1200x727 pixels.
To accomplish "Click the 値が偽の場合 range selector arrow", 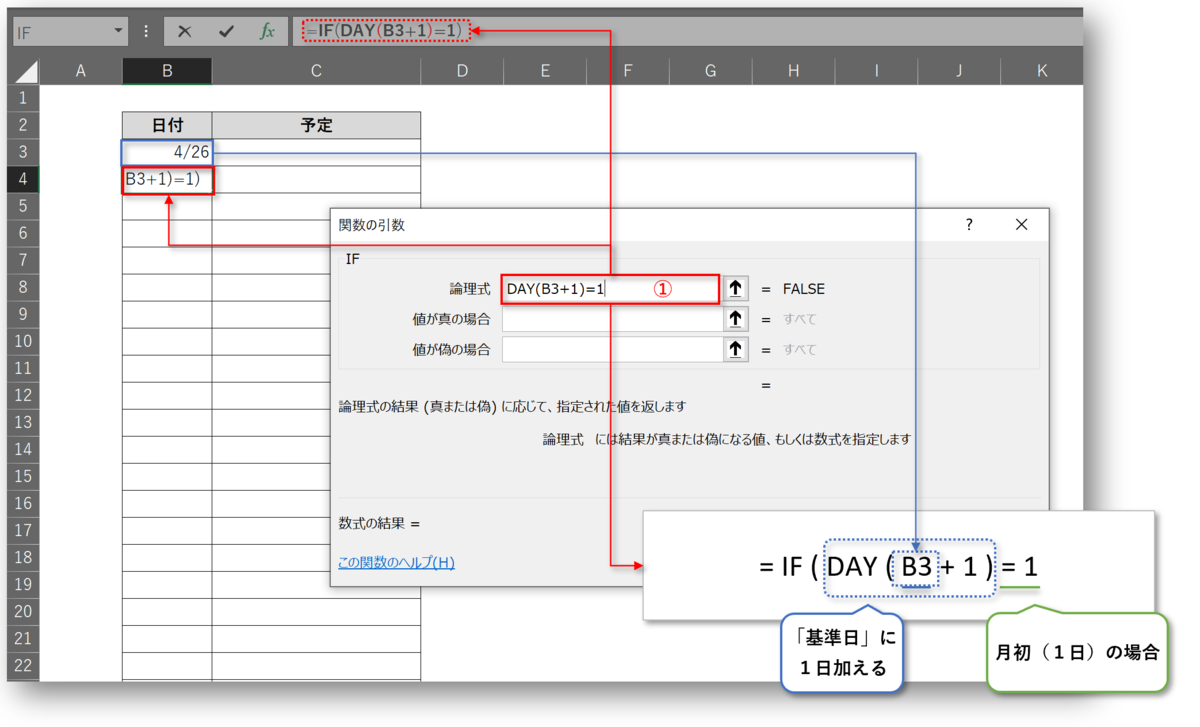I will point(735,349).
